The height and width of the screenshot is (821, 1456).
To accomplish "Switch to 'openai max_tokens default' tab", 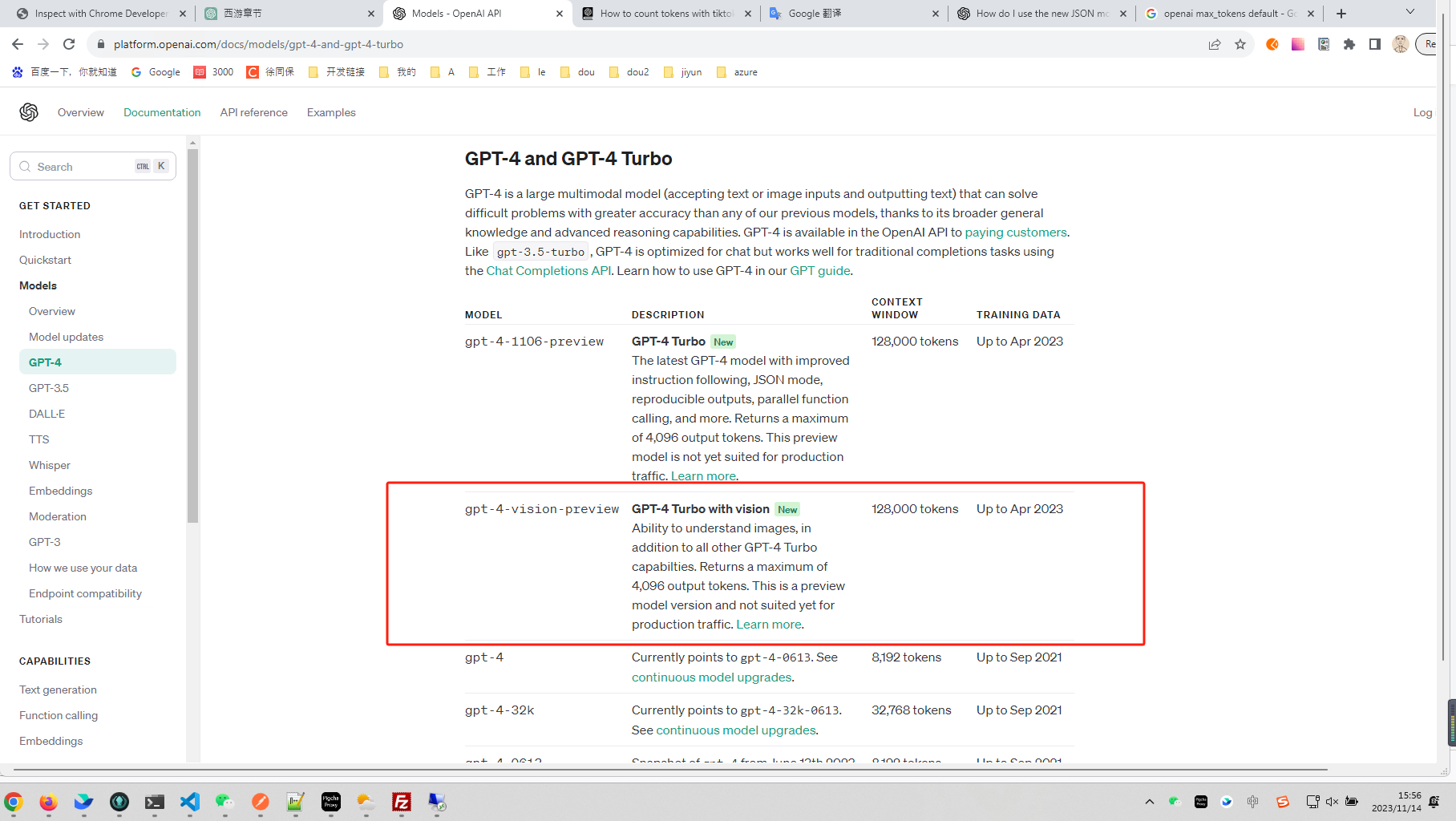I will coord(1230,14).
